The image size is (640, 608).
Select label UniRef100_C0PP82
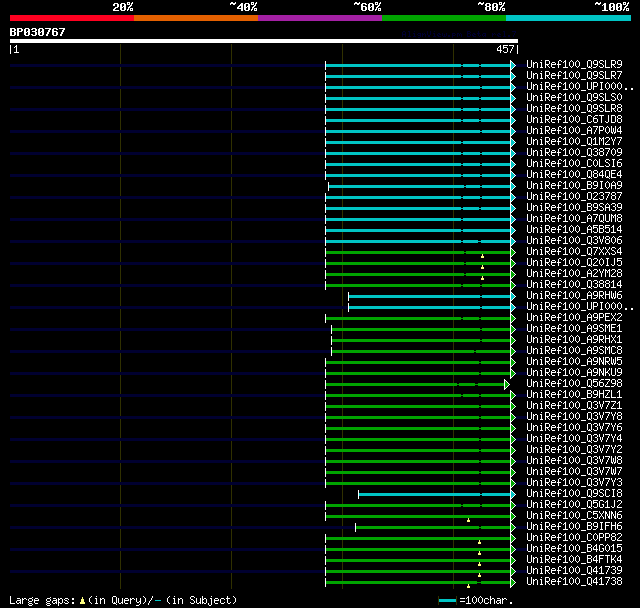coord(574,538)
